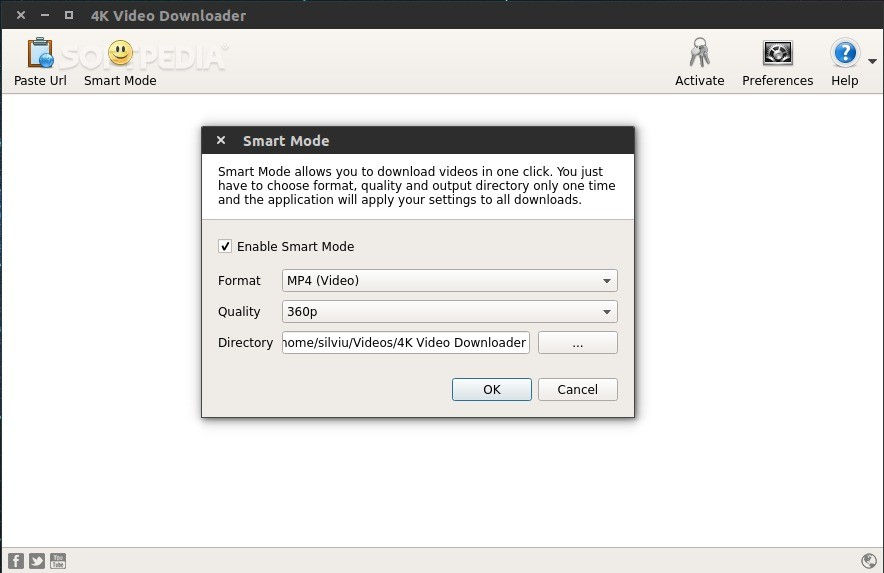Click the Activate keys icon
Image resolution: width=884 pixels, height=573 pixels.
pos(699,53)
